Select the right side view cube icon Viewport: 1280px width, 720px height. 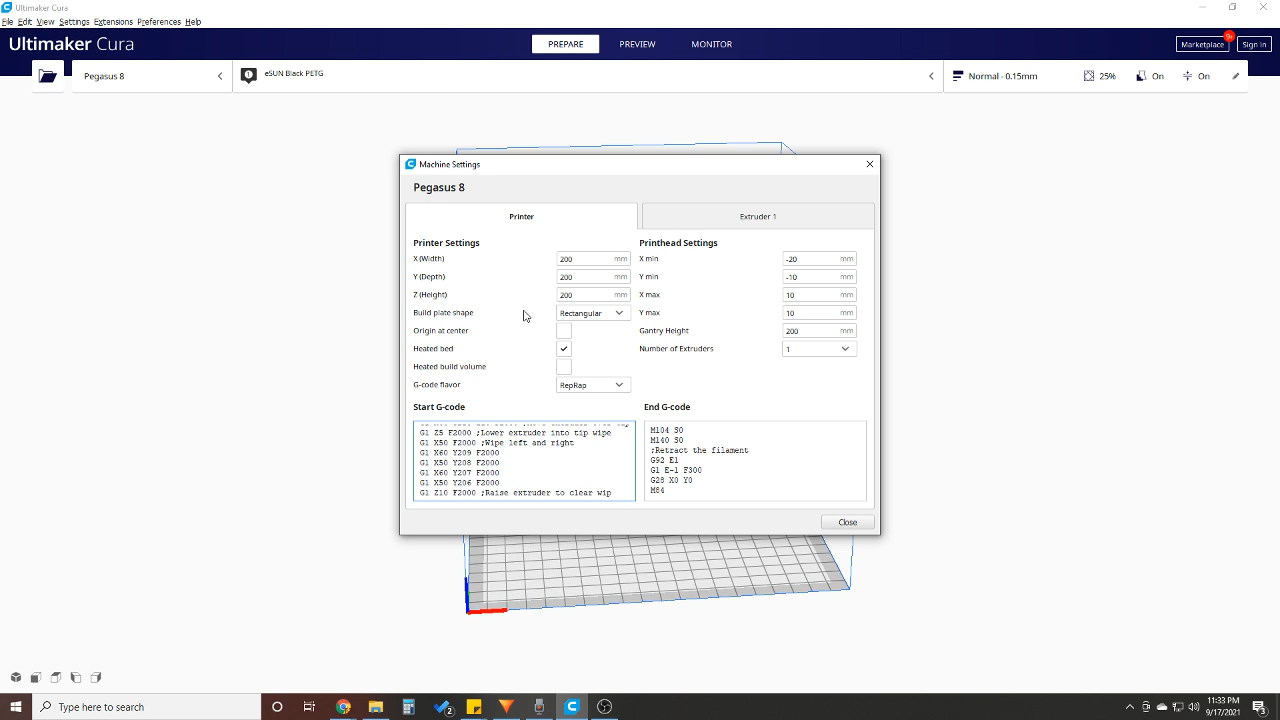(x=96, y=677)
